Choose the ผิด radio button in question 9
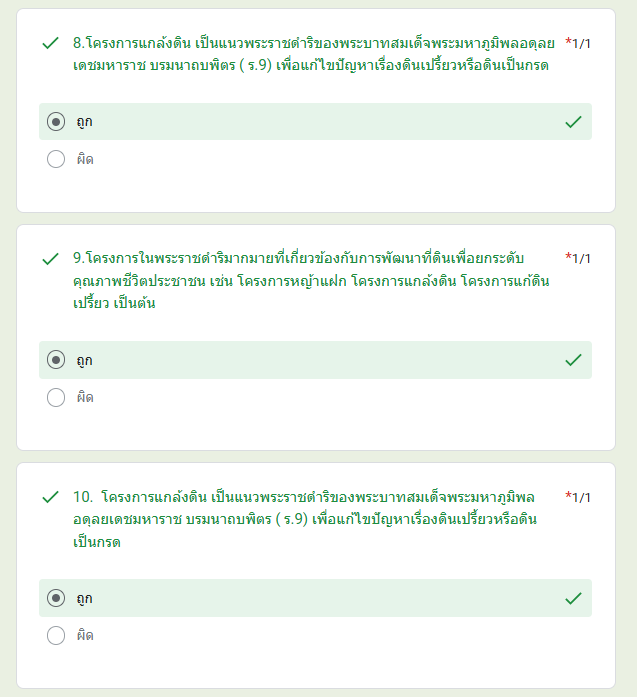Image resolution: width=637 pixels, height=697 pixels. tap(56, 397)
